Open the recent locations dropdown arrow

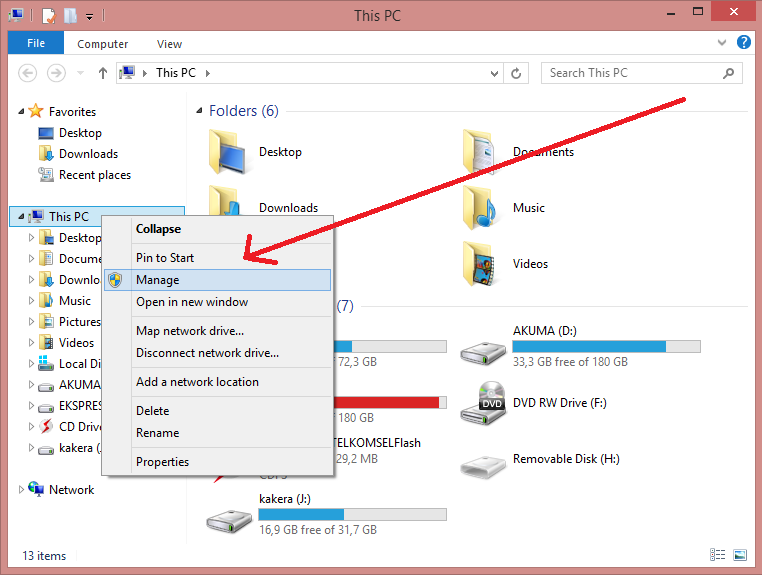tap(81, 73)
